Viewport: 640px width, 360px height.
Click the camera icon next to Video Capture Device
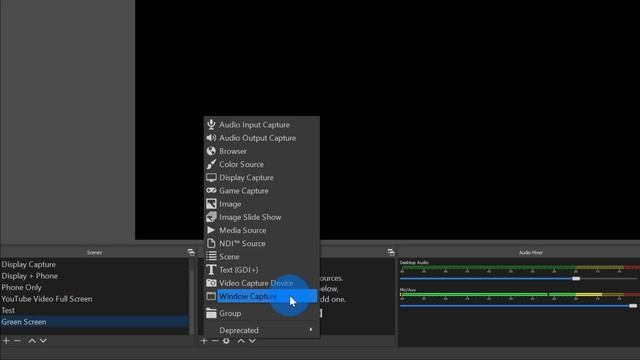pos(211,283)
